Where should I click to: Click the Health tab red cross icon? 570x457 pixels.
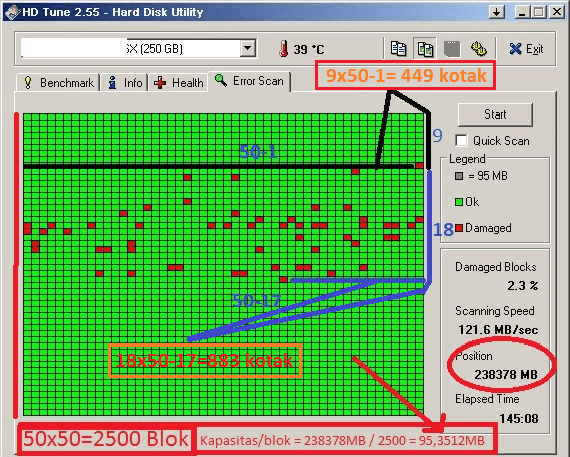point(160,83)
